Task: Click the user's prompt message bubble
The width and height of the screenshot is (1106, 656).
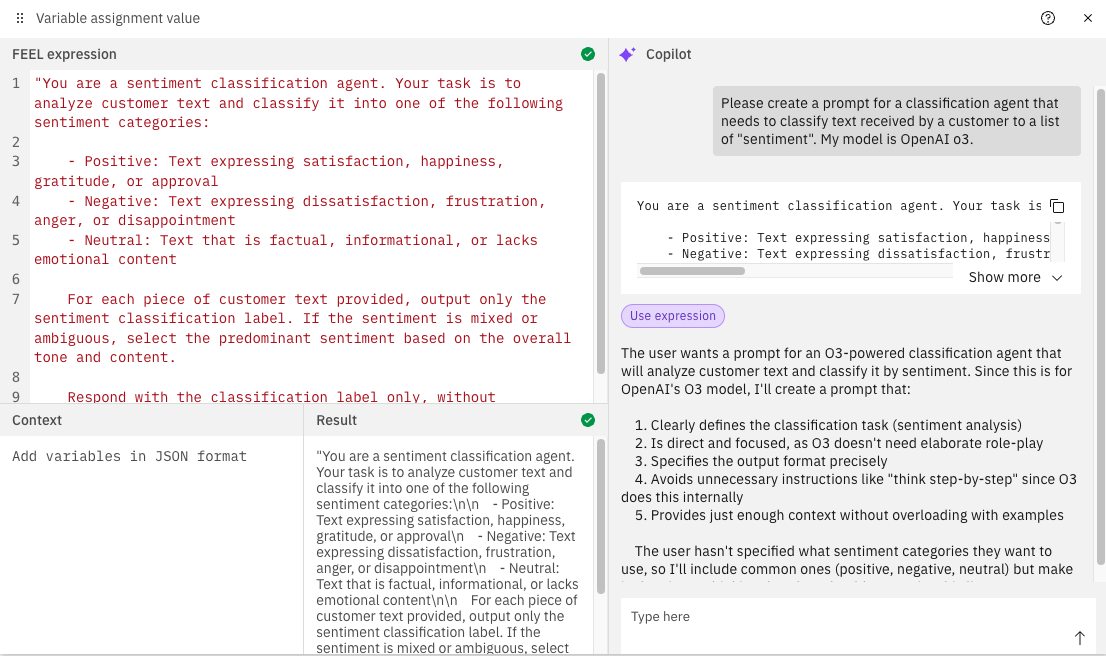Action: click(897, 121)
